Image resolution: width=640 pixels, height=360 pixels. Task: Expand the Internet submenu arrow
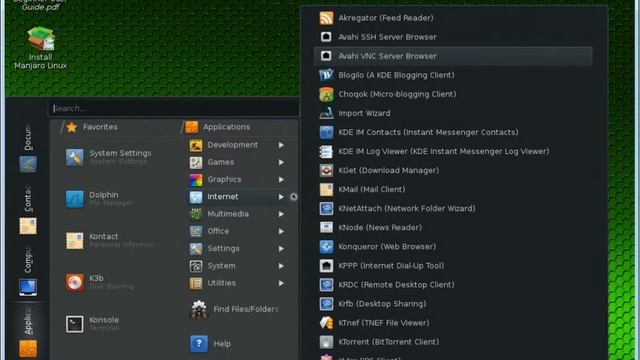(x=281, y=197)
